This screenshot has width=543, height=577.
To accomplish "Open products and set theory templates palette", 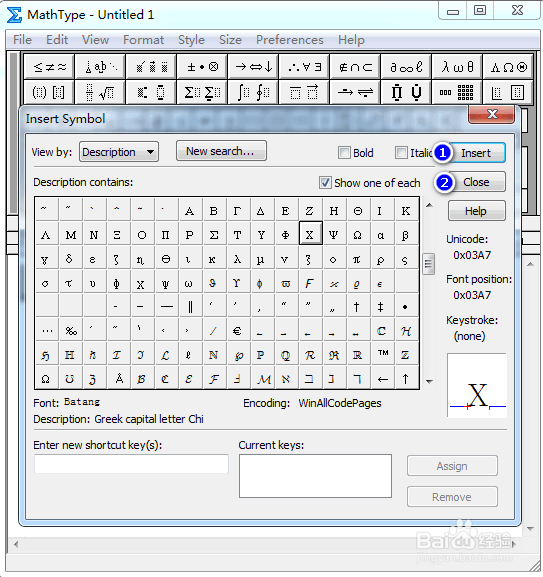I will tap(406, 92).
